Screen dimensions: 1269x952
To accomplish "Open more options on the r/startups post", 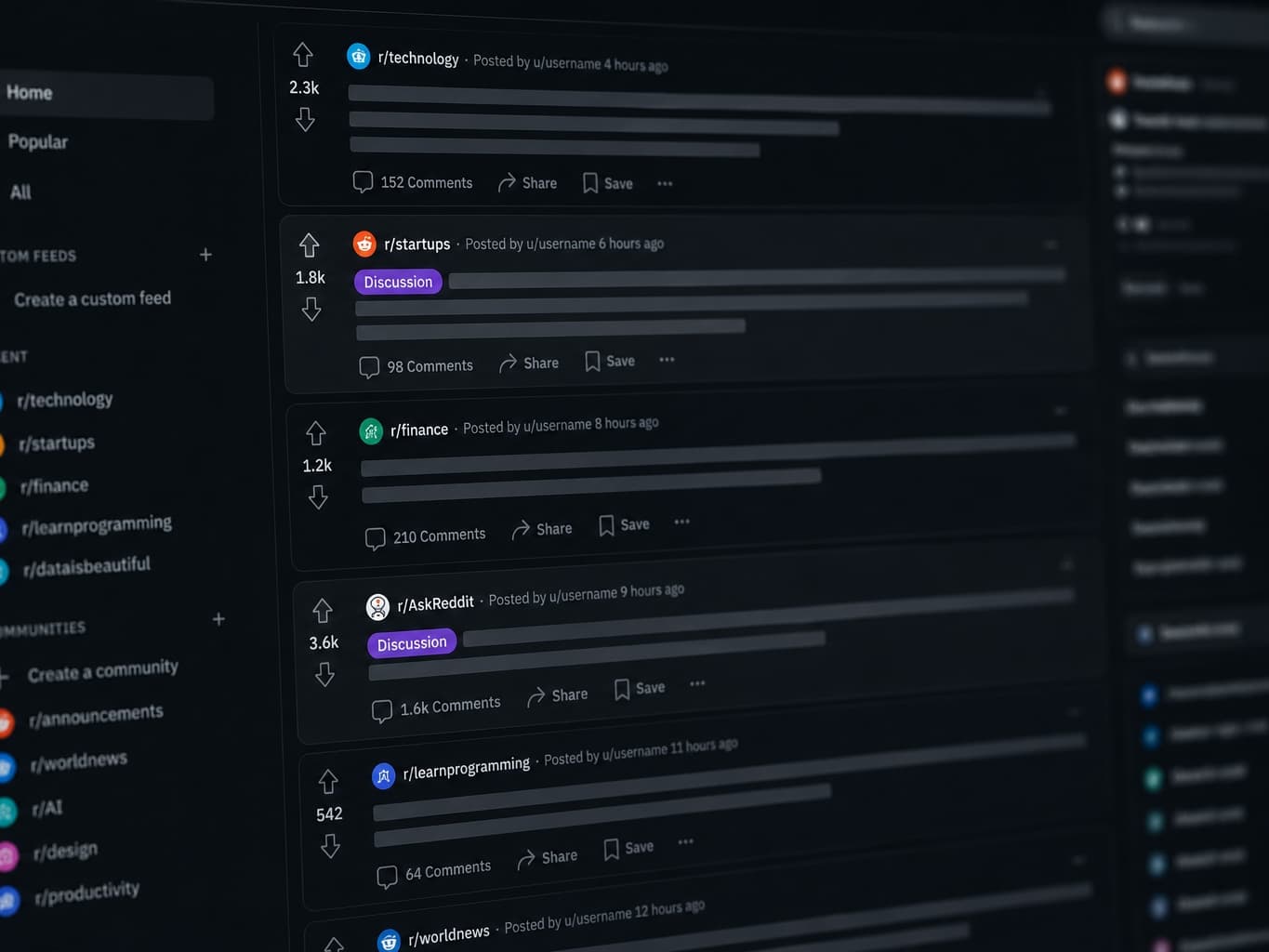I will pos(667,360).
